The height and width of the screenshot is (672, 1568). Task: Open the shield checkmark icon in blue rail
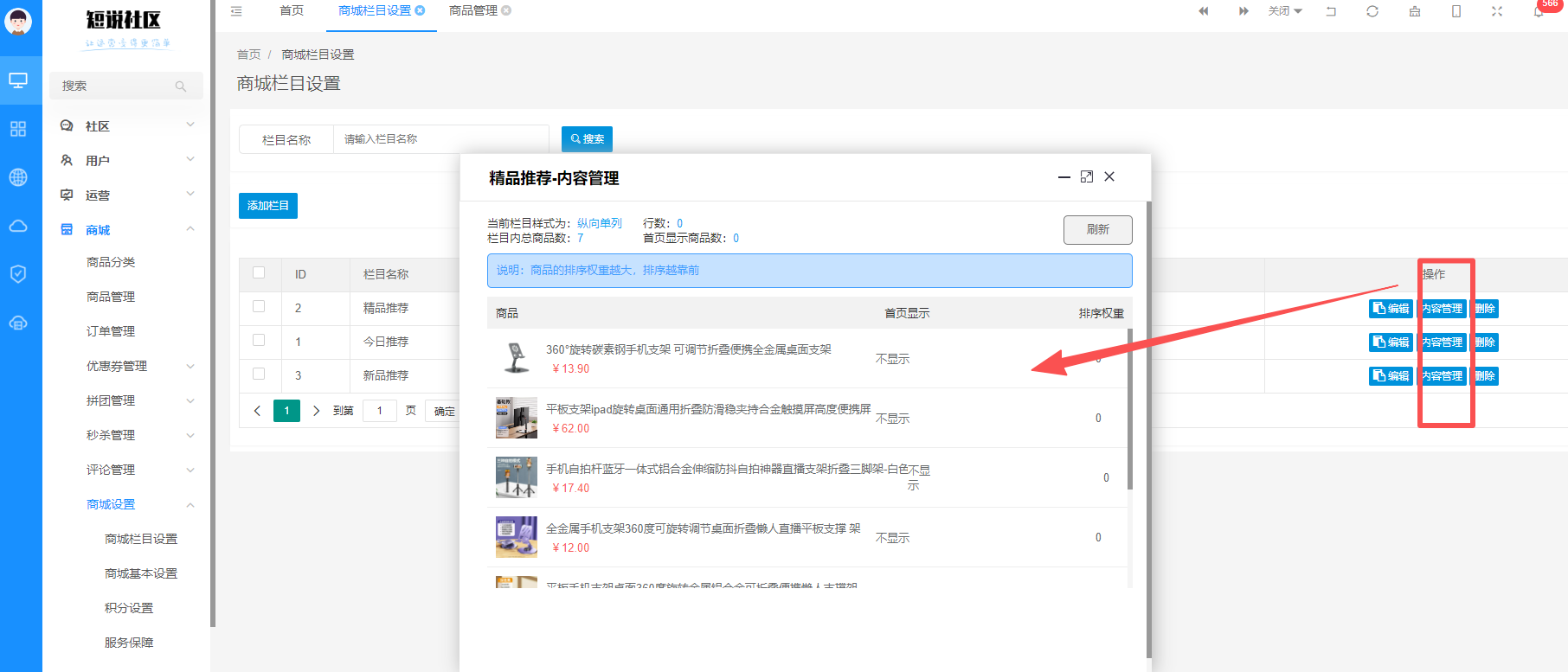(18, 274)
